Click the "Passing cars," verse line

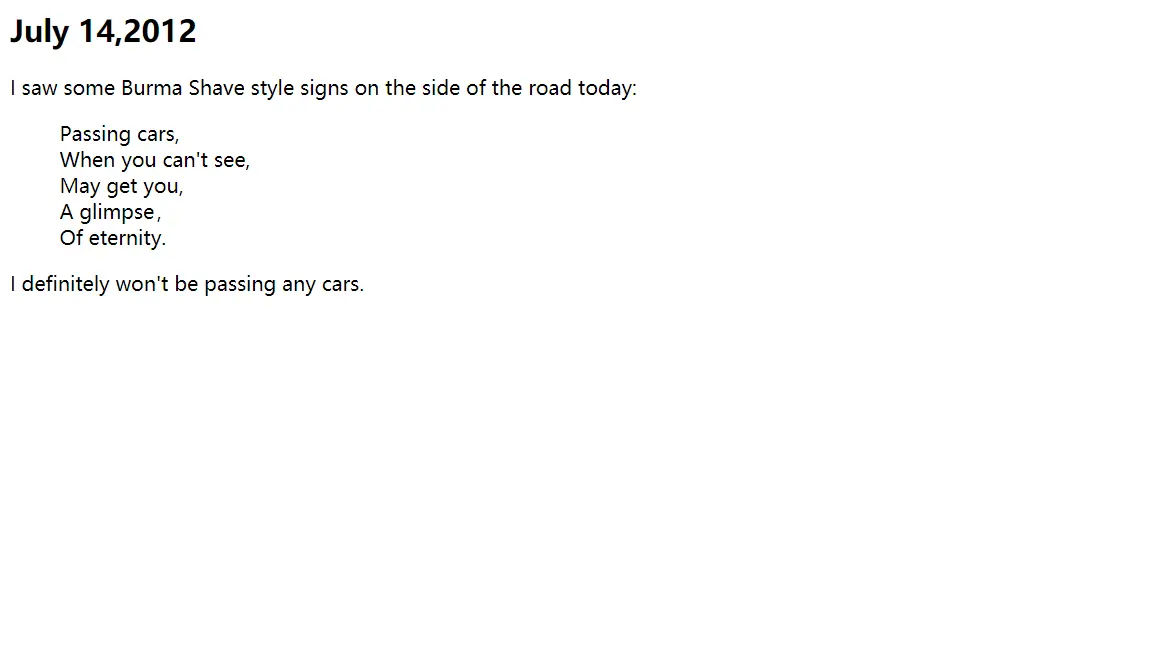click(x=119, y=134)
